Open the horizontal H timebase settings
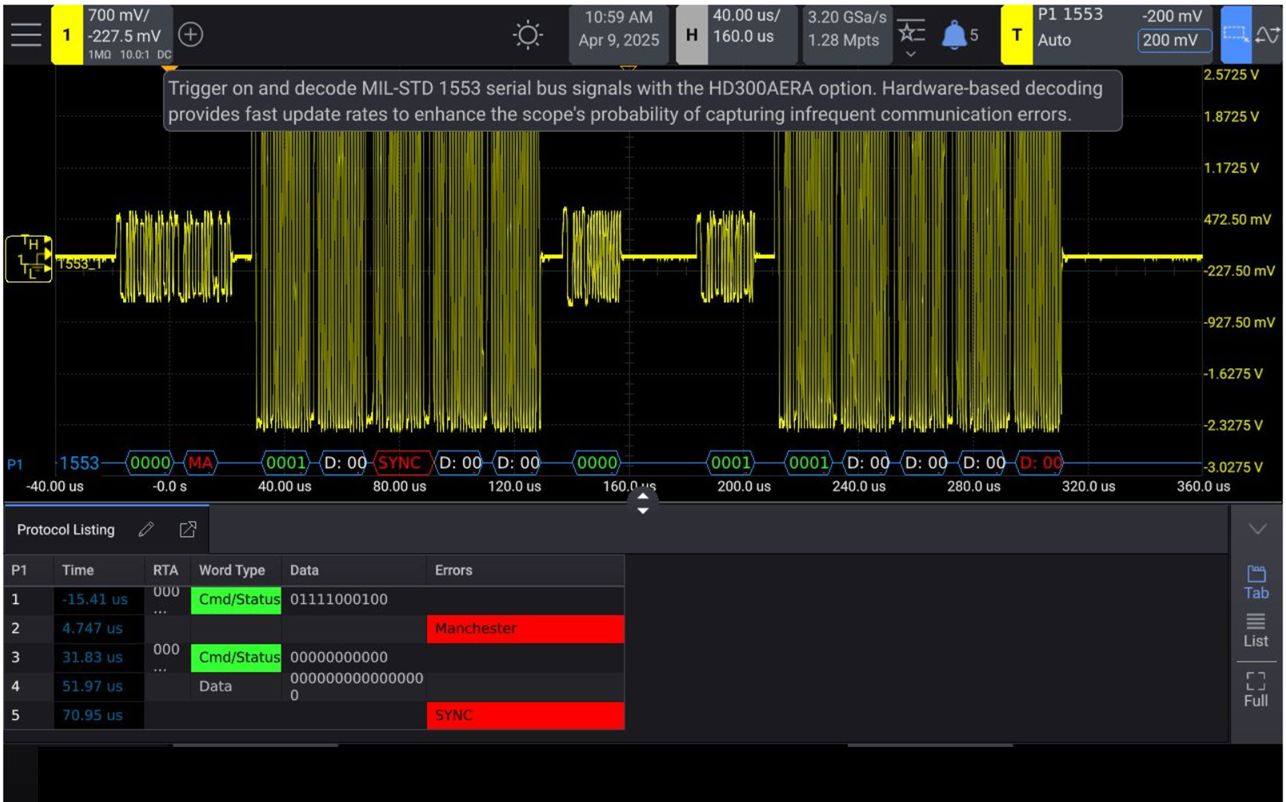The width and height of the screenshot is (1286, 802). pos(691,34)
